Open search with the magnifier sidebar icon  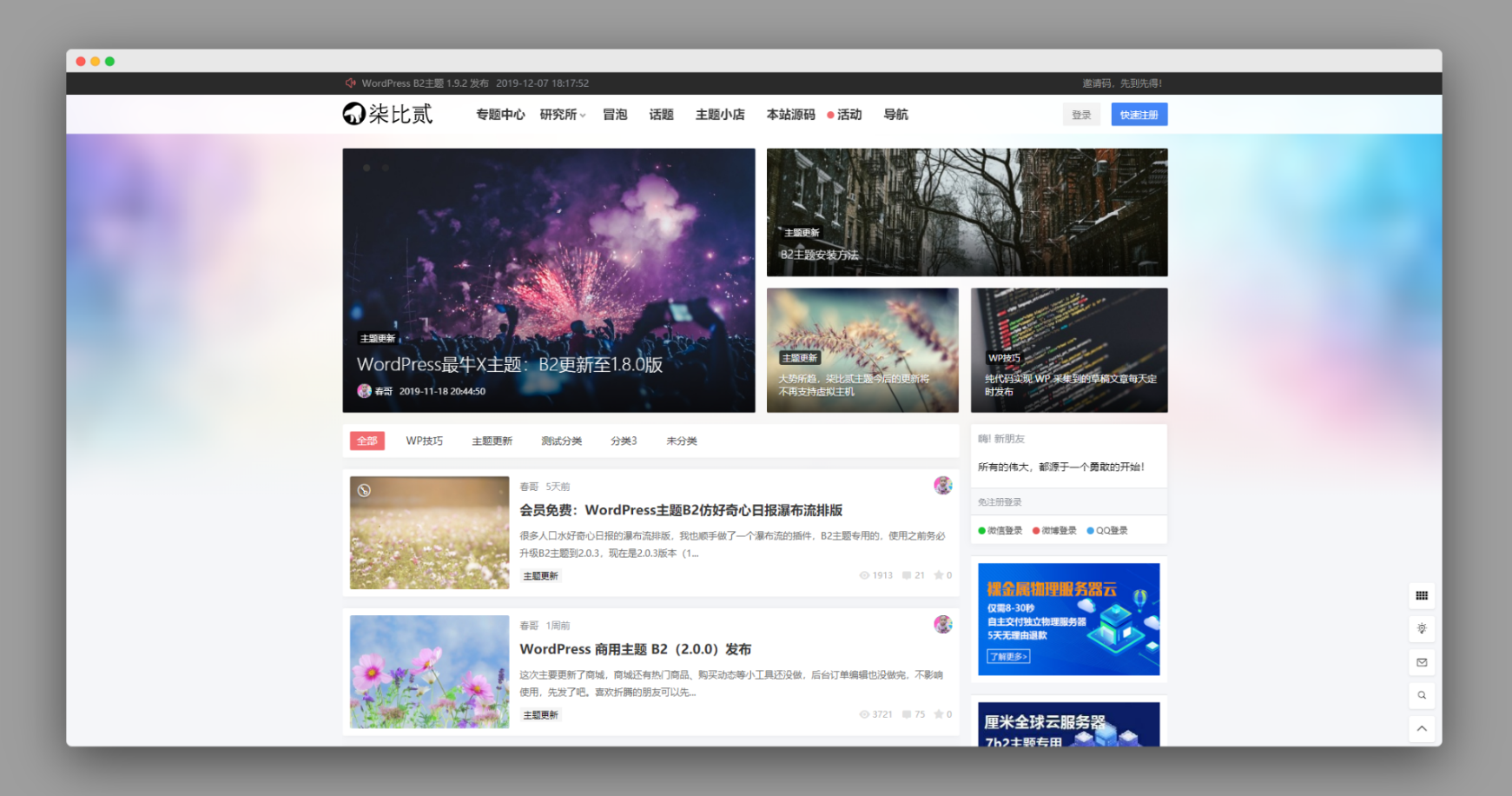click(x=1422, y=695)
